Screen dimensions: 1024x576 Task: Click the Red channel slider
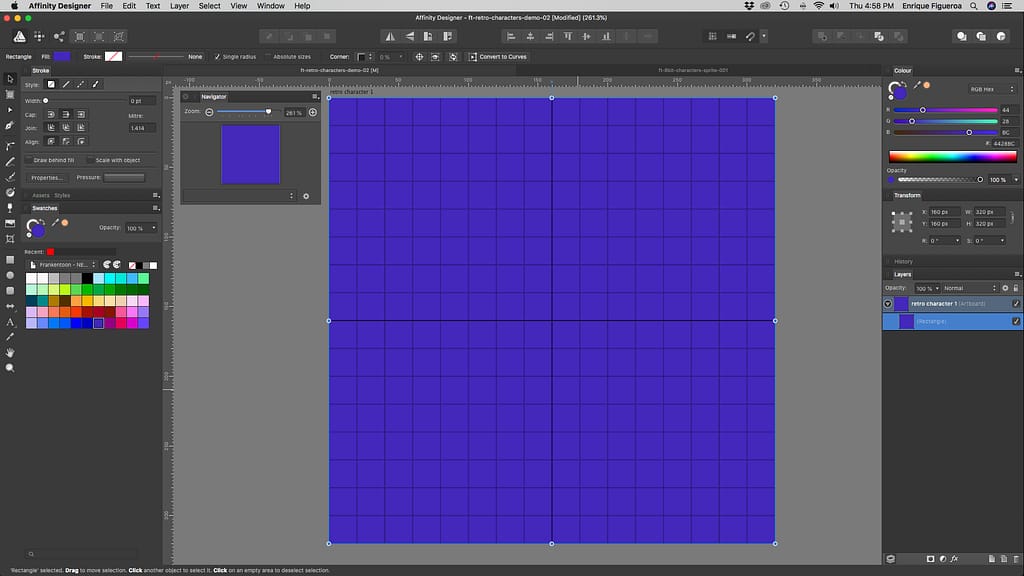(x=945, y=110)
